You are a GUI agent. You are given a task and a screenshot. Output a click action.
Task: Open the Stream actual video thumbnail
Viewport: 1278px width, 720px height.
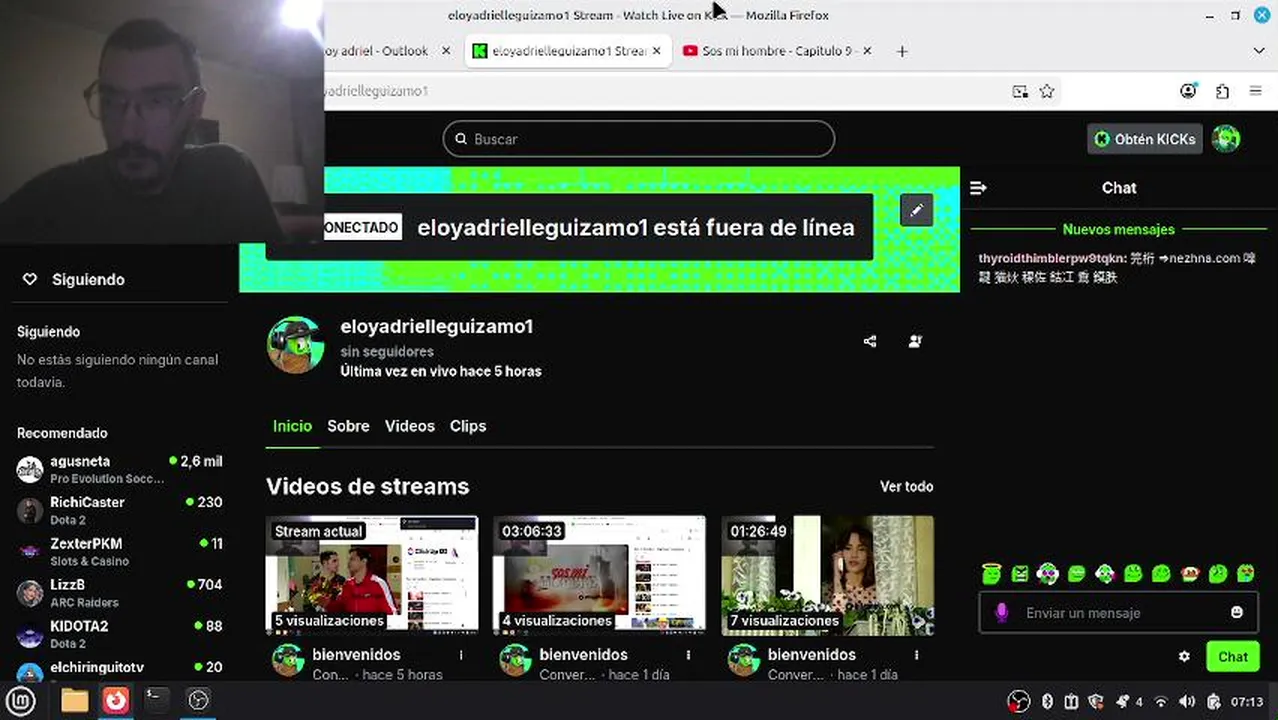pyautogui.click(x=372, y=575)
